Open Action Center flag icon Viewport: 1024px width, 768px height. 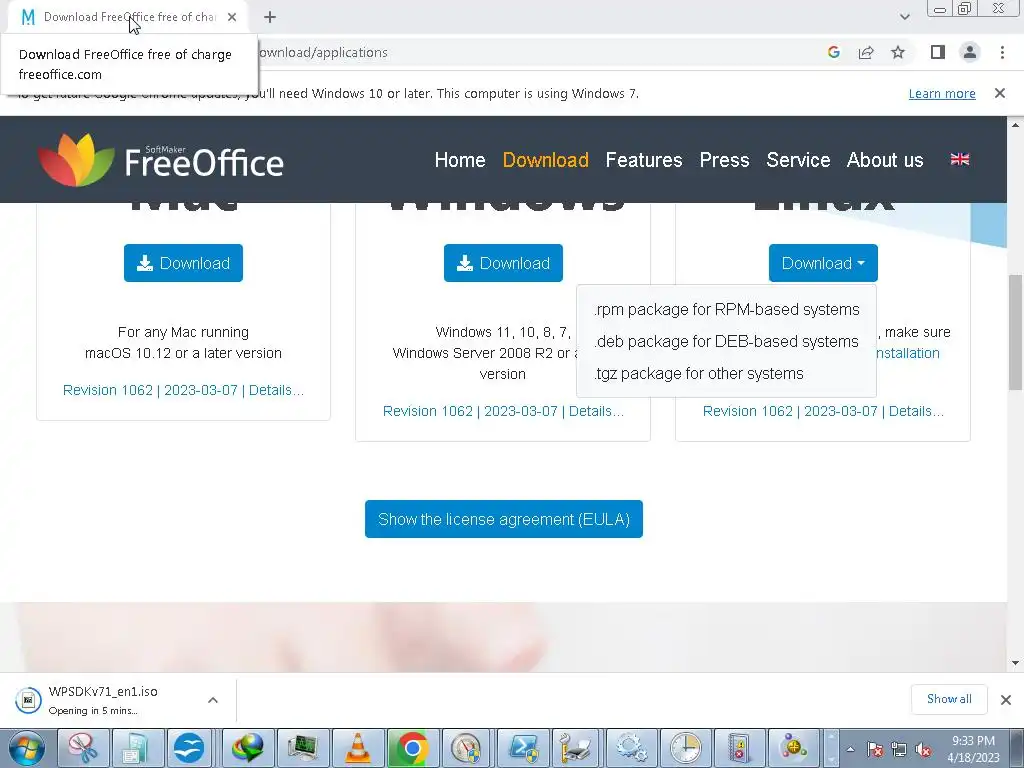tap(875, 749)
